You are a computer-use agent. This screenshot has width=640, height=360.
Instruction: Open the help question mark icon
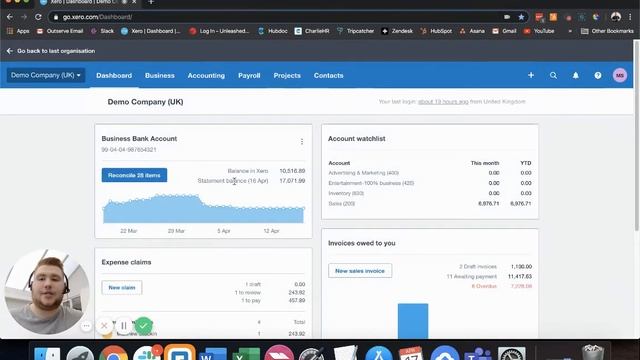click(598, 75)
